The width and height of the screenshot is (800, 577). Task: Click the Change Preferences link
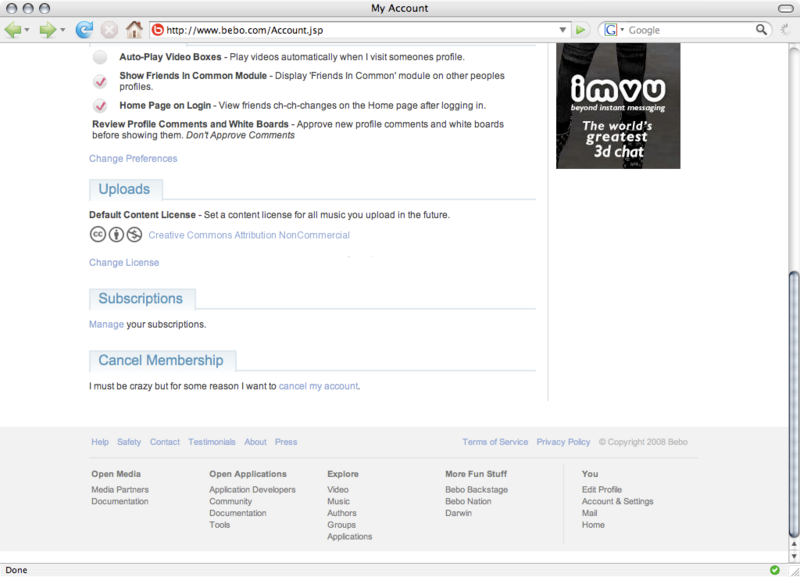tap(133, 159)
